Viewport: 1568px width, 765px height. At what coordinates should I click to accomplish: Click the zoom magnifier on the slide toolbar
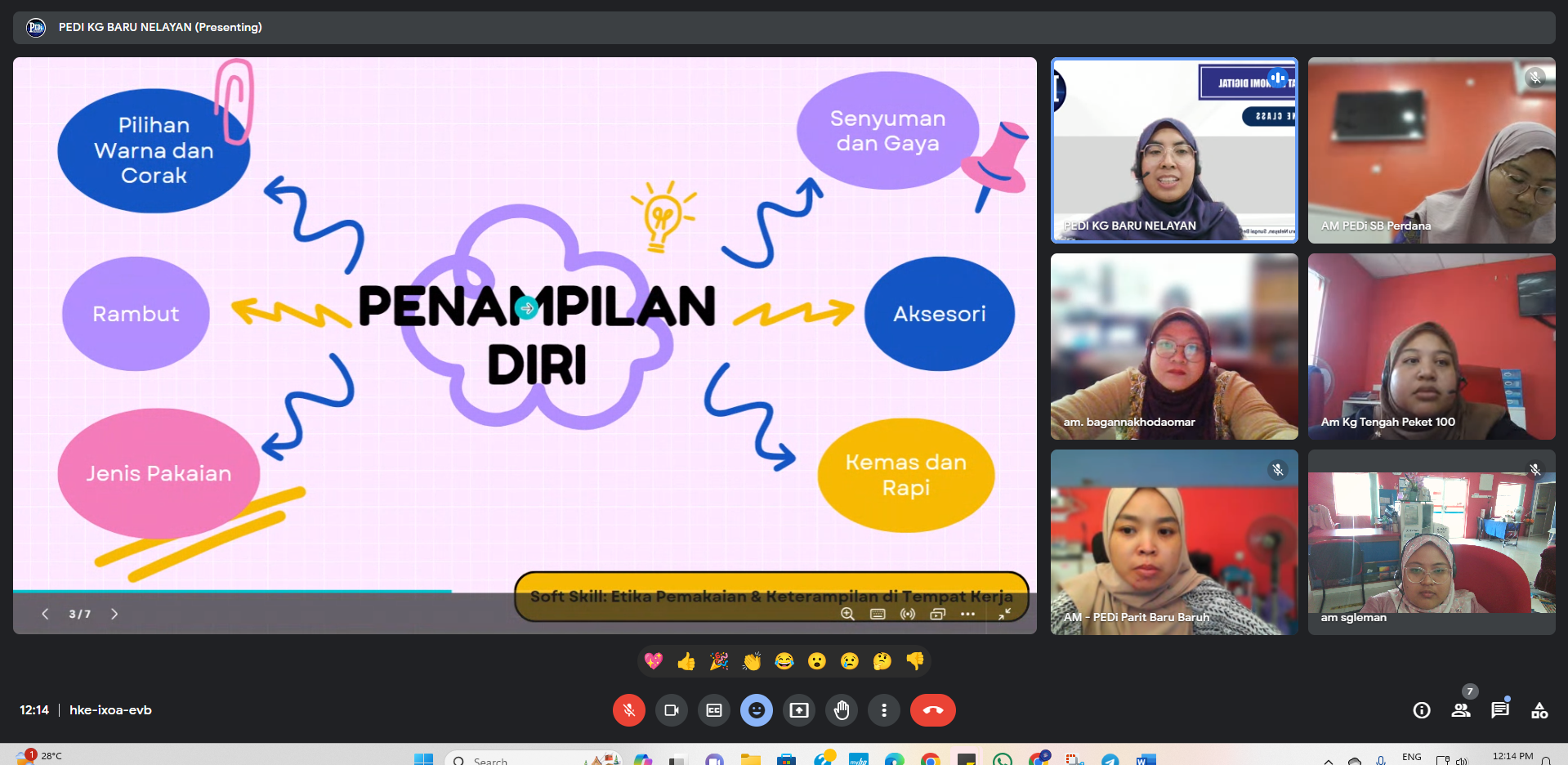pyautogui.click(x=848, y=614)
